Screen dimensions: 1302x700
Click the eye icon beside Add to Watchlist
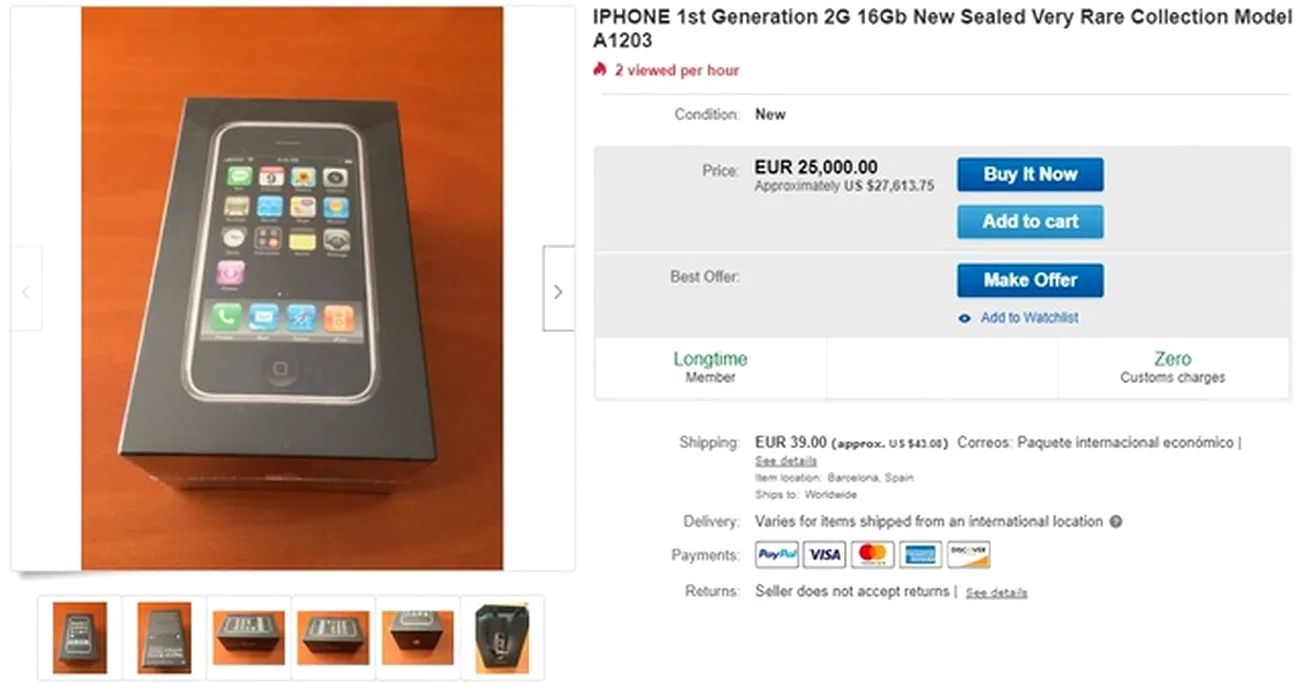965,318
